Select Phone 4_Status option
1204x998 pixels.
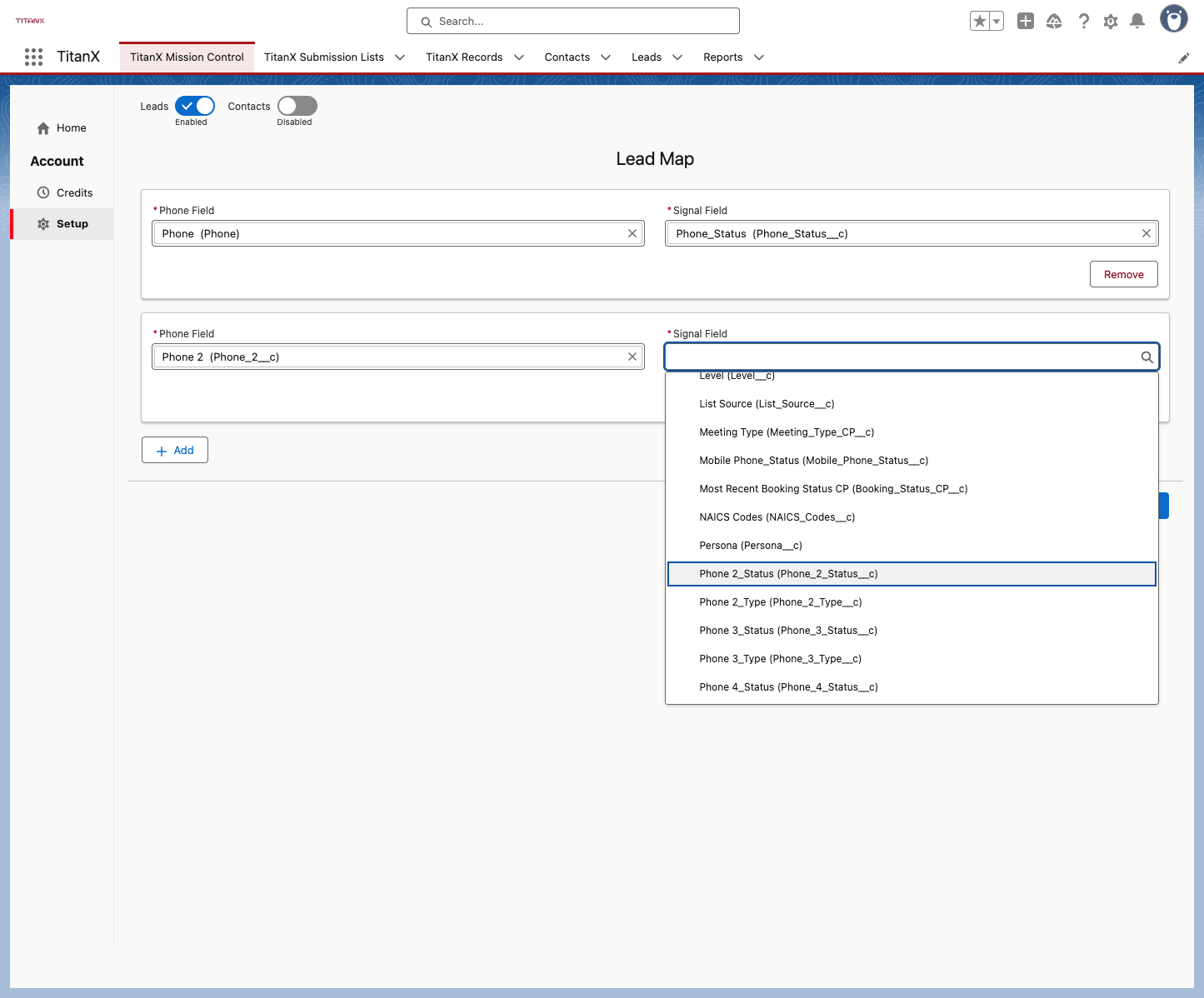[x=912, y=687]
